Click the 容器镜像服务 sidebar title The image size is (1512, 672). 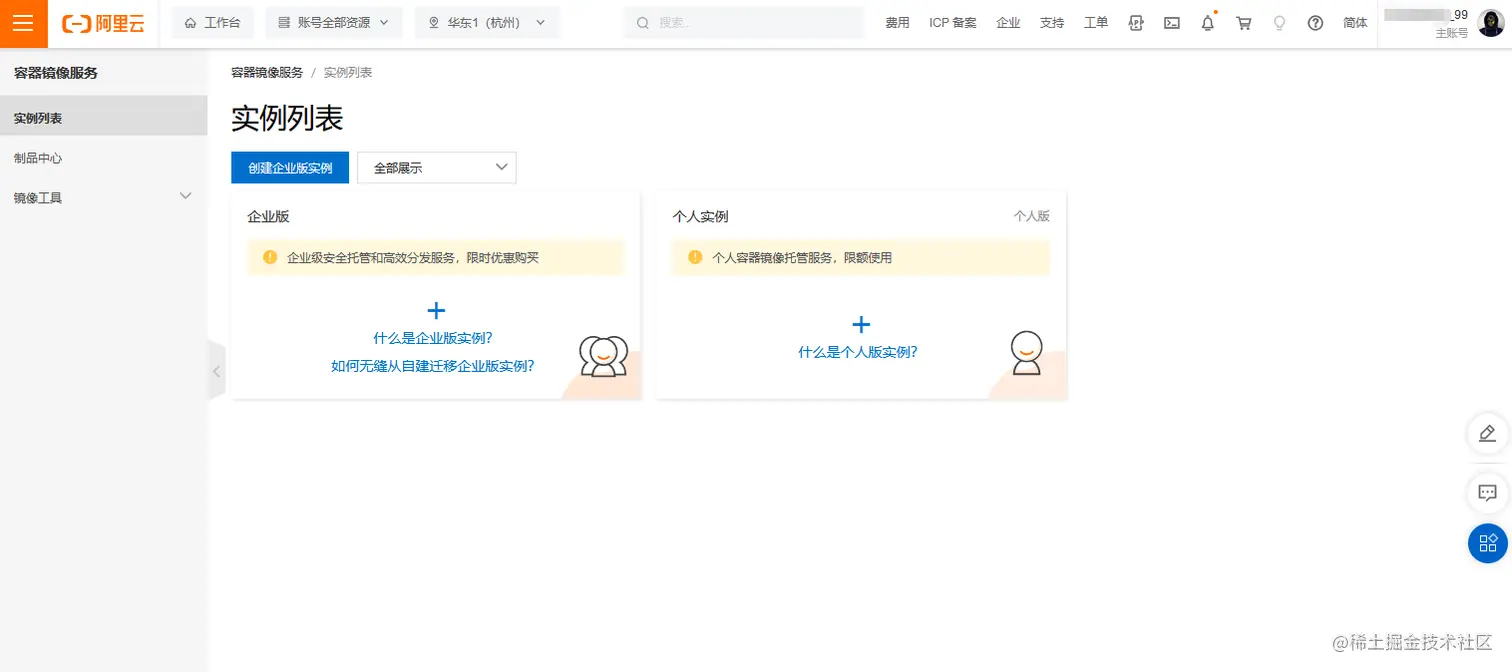(56, 73)
